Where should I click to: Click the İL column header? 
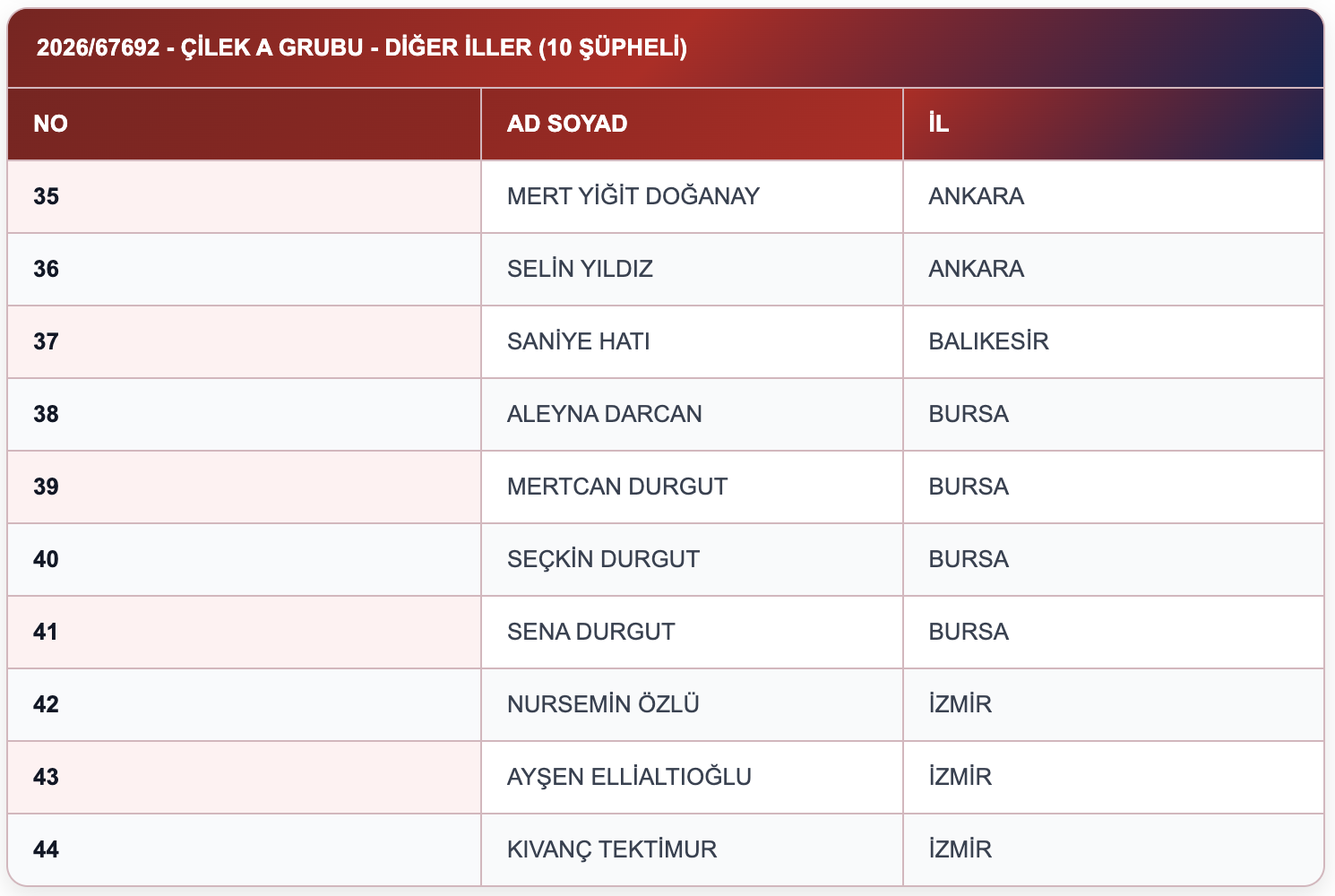[x=1114, y=124]
